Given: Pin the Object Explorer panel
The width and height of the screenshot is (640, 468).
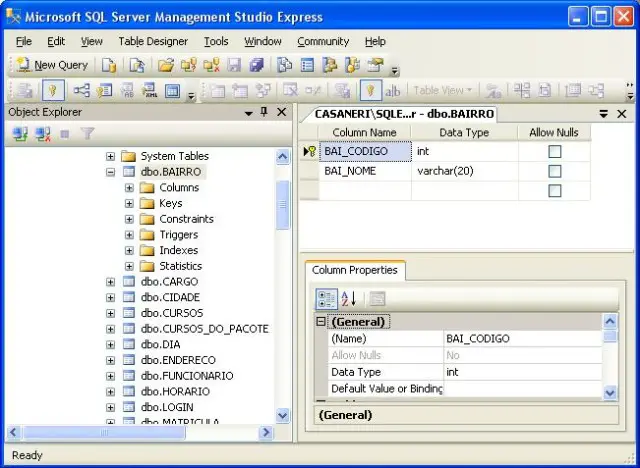Looking at the screenshot, I should pos(265,113).
